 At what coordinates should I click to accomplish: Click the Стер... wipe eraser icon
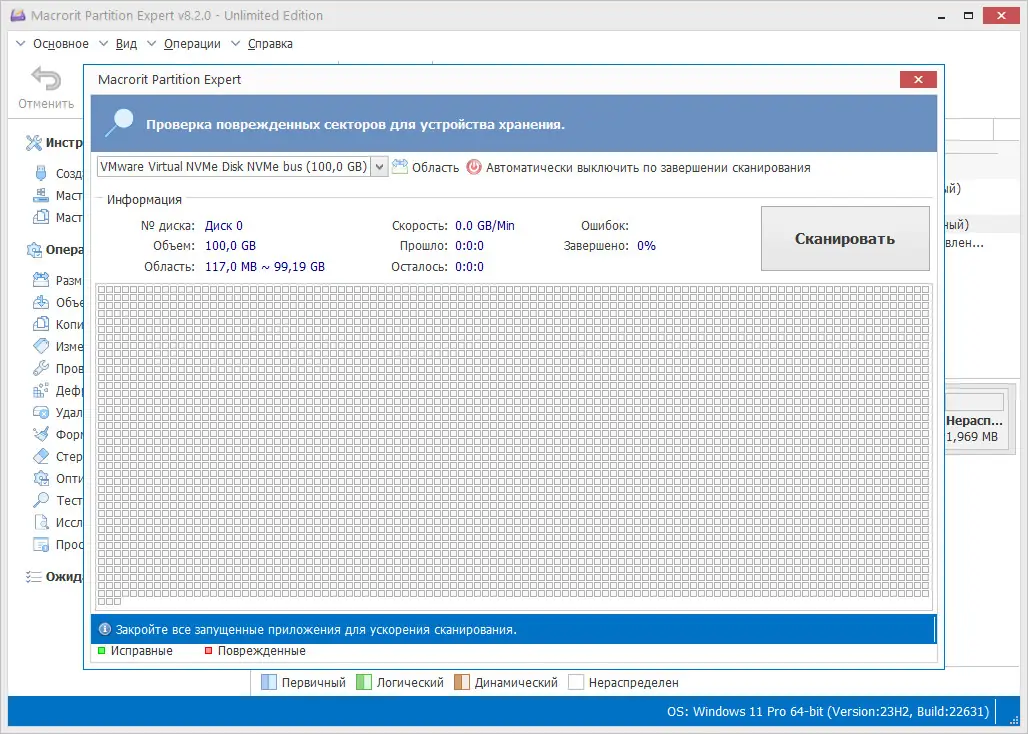[x=41, y=456]
